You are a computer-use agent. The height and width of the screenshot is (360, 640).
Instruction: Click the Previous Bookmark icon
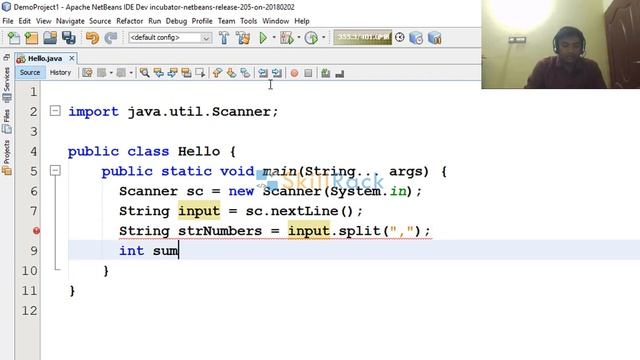[x=217, y=73]
